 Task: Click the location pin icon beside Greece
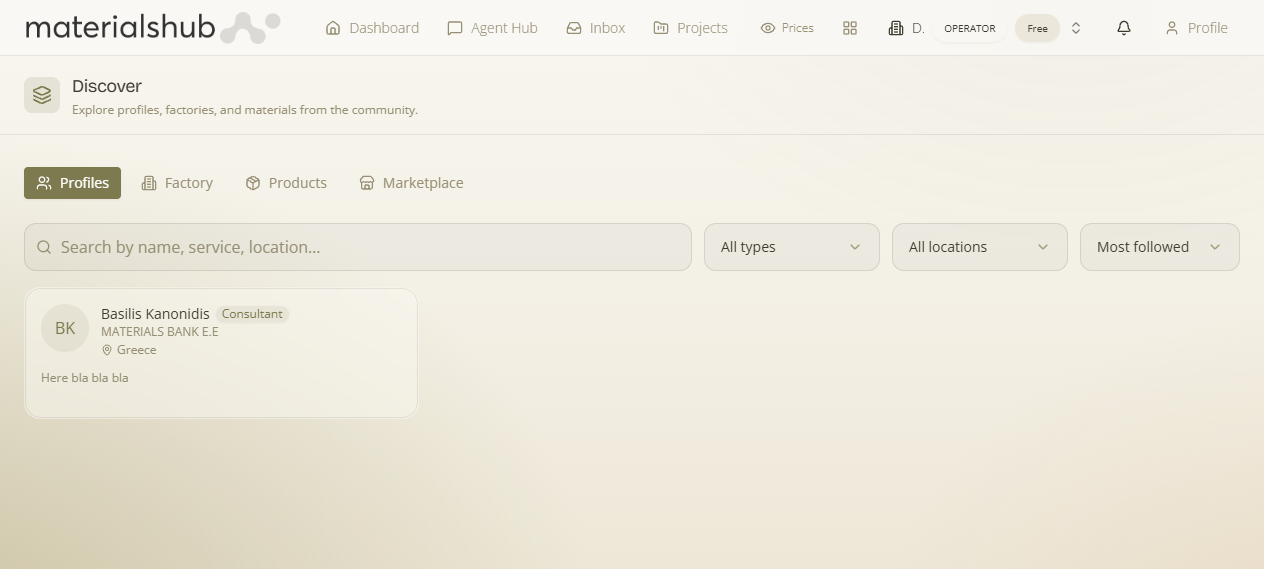tap(107, 350)
